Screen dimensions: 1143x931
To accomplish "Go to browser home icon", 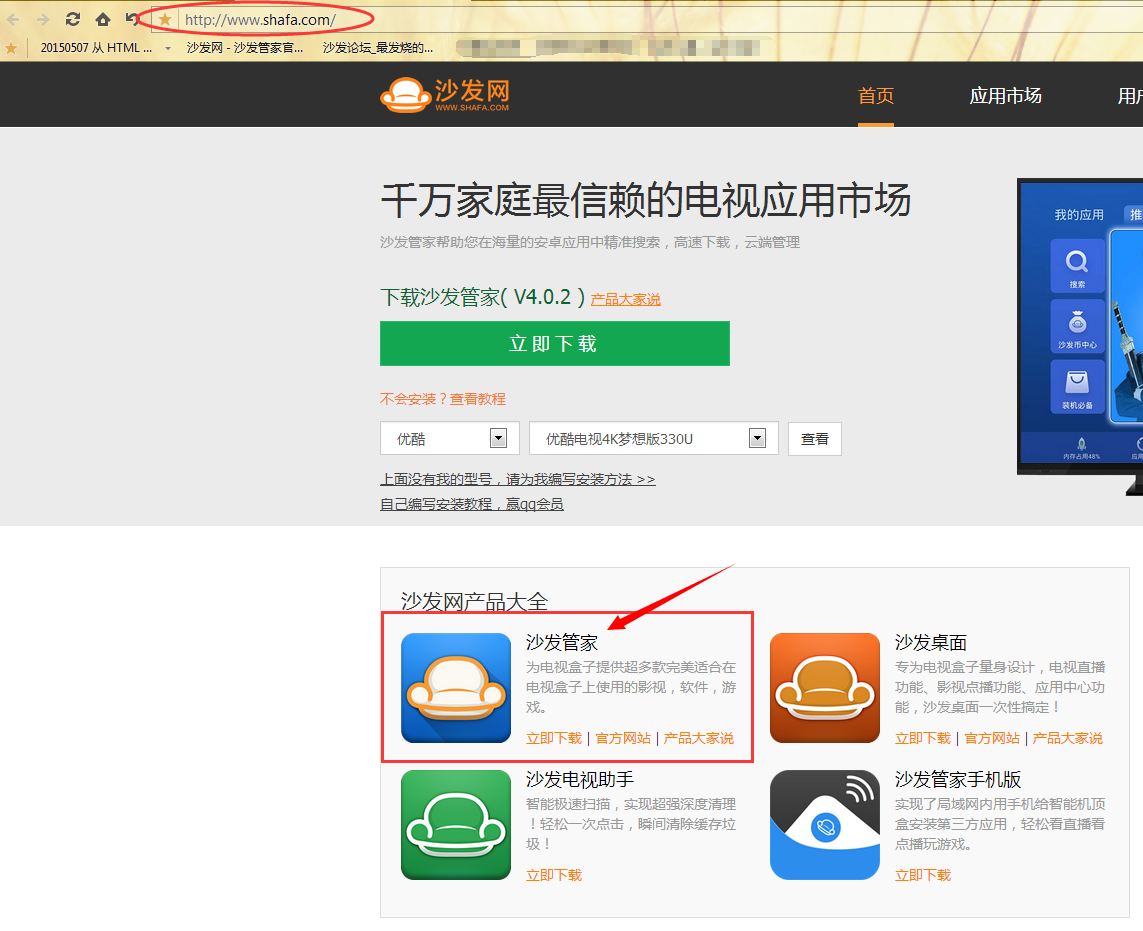I will click(103, 19).
